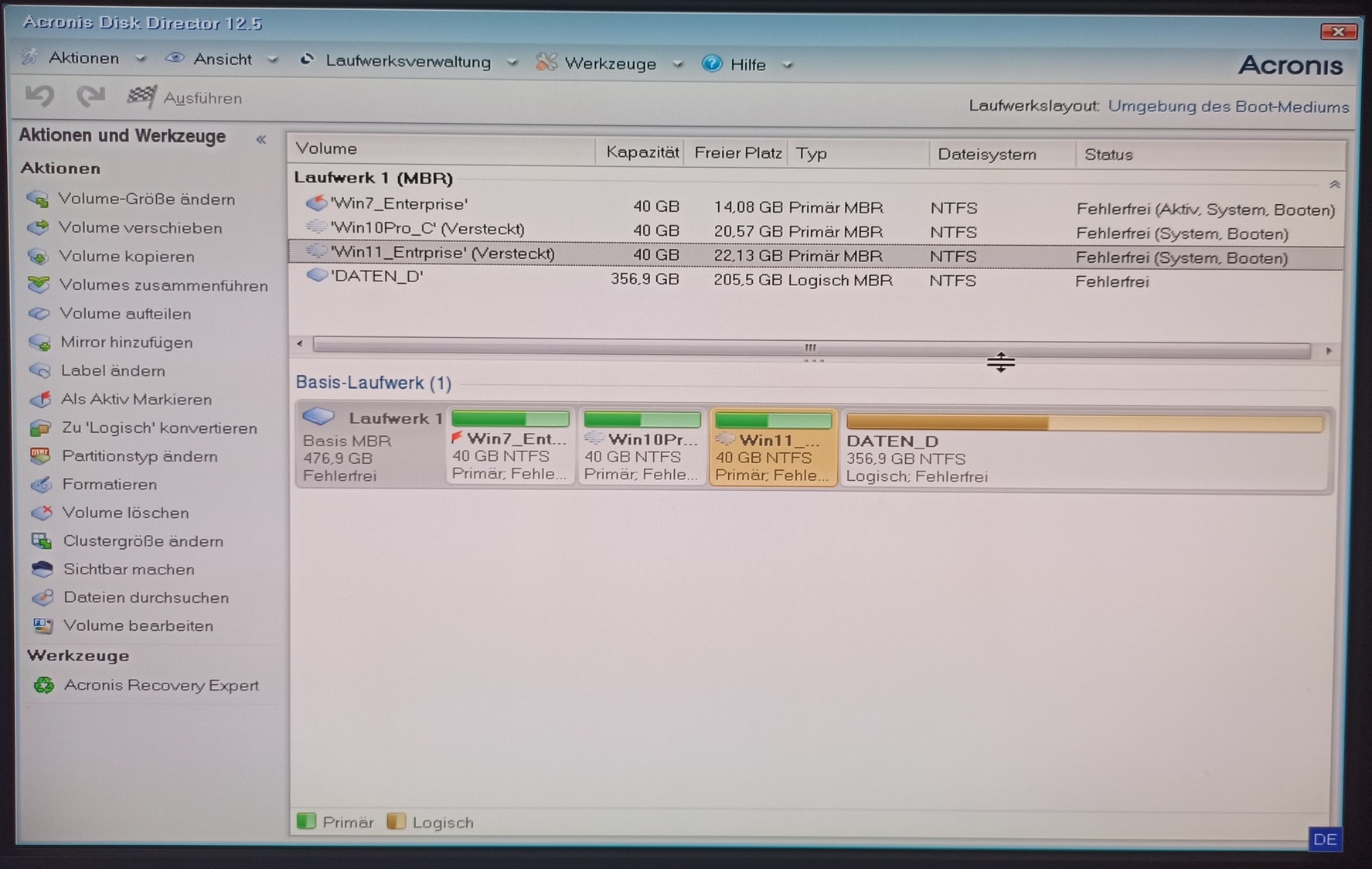Click the Ausführen checkered flag icon
1372x869 pixels.
click(141, 97)
